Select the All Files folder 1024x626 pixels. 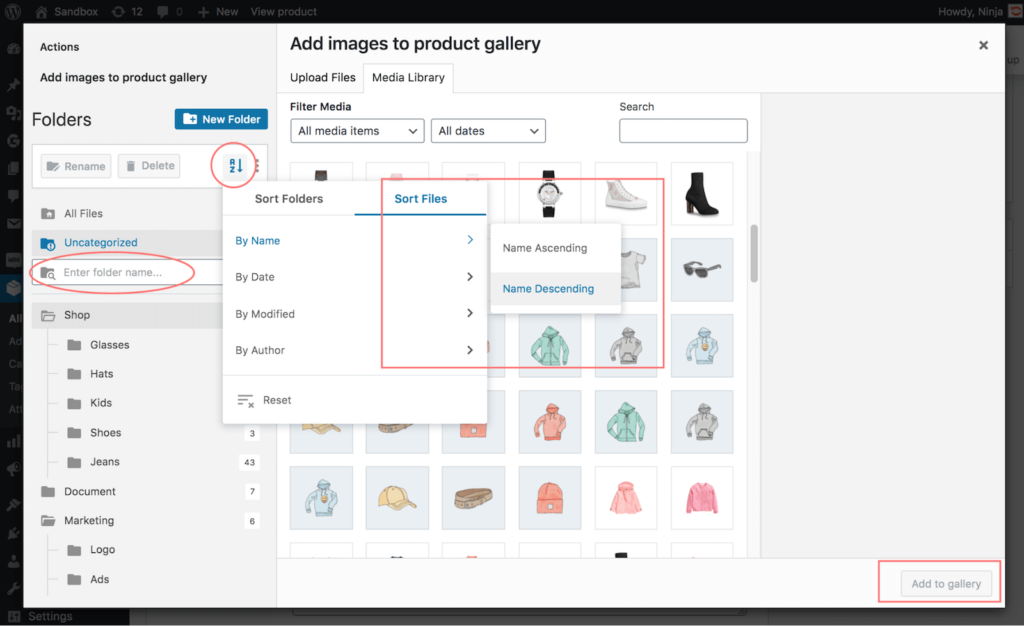coord(83,213)
